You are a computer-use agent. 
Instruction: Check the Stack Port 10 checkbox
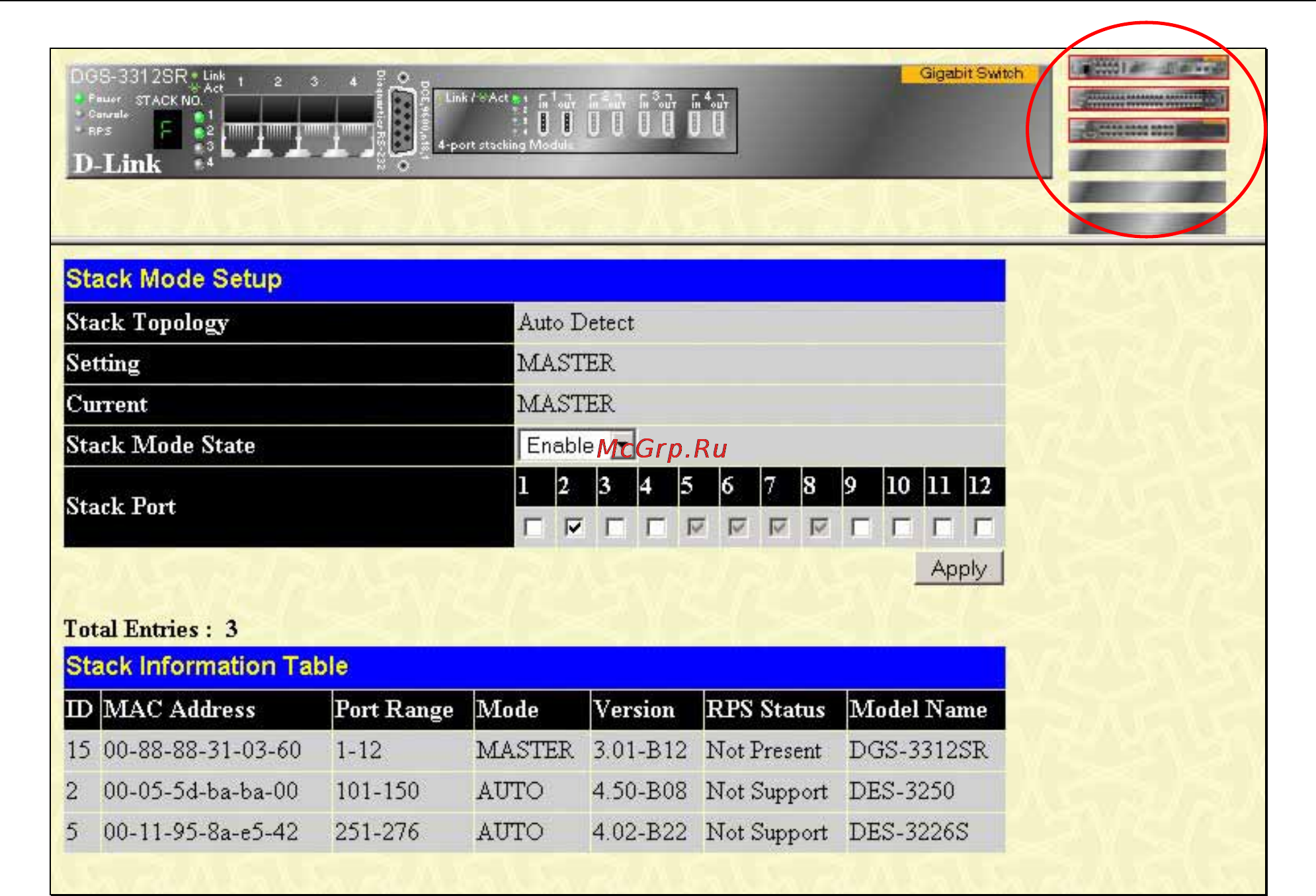901,527
